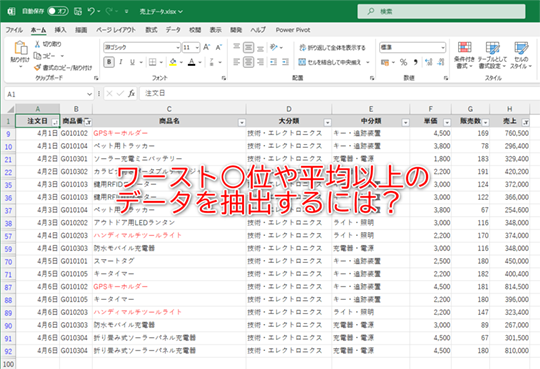Click the decrease indent icon

(x=273, y=62)
